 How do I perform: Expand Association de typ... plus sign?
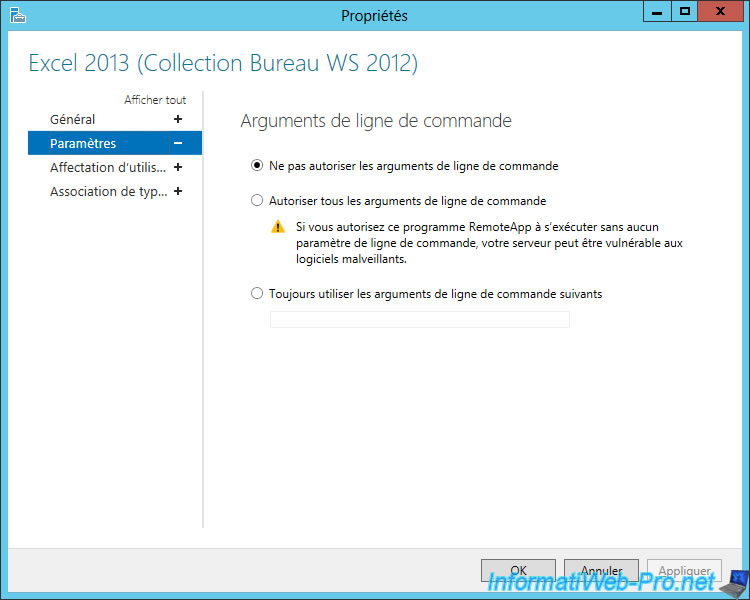pos(178,191)
